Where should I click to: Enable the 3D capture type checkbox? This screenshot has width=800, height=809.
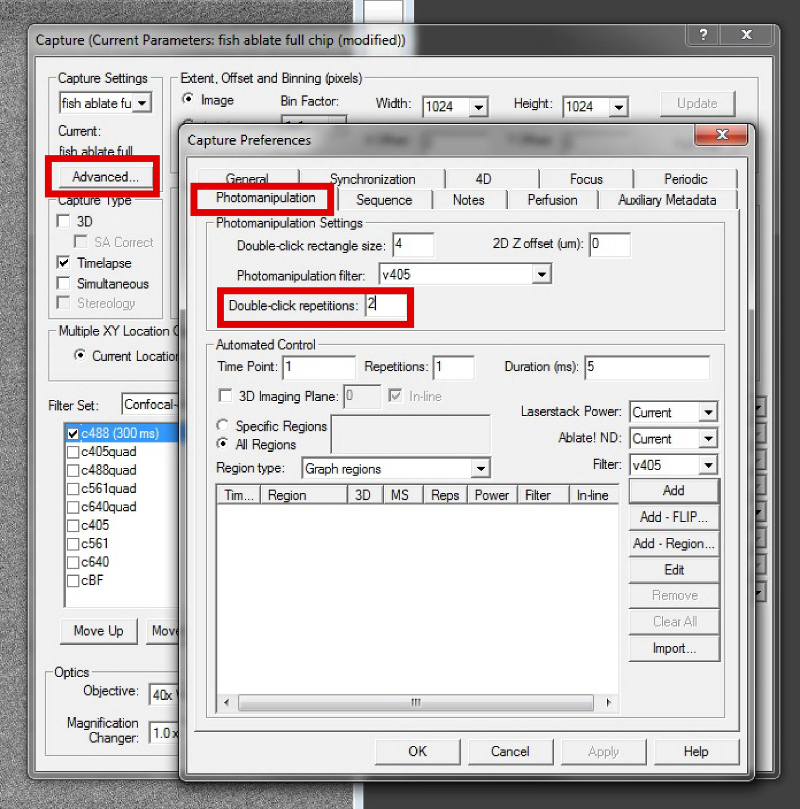[x=63, y=221]
